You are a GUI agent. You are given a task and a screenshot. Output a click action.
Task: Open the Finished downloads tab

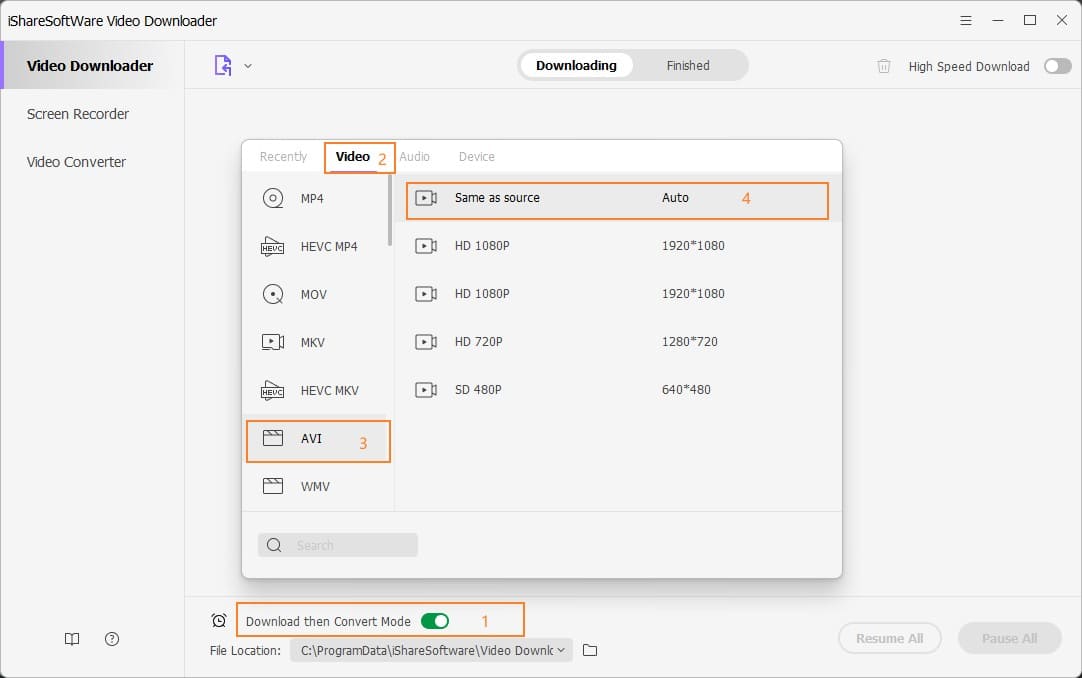point(688,65)
